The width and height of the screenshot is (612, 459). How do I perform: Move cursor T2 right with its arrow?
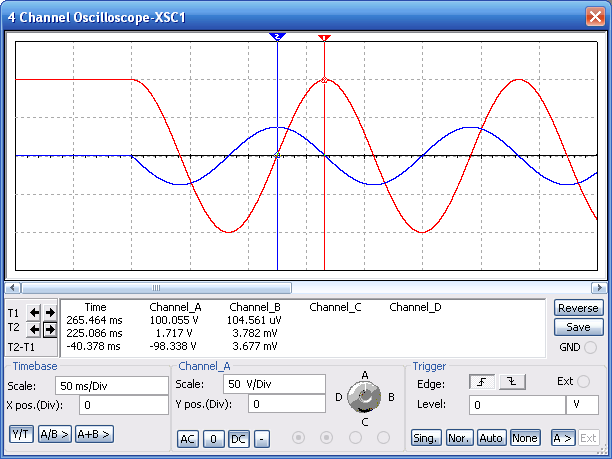[50, 330]
